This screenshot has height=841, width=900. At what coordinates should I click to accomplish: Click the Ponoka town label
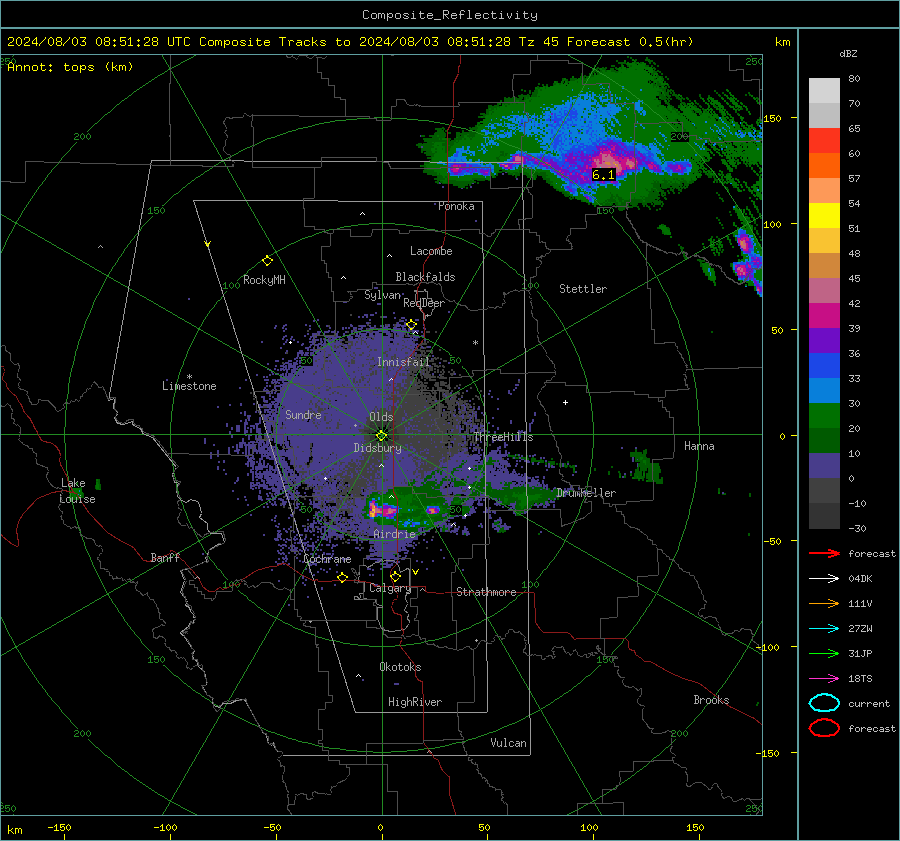click(456, 206)
